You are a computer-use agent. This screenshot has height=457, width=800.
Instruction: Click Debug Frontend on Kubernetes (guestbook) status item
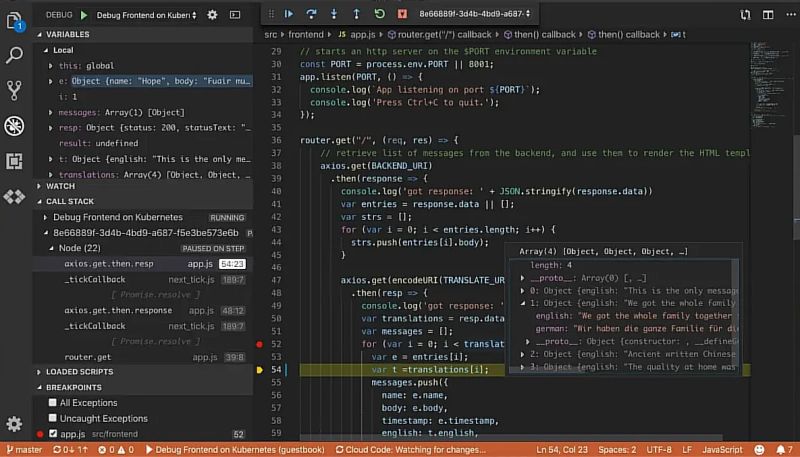click(235, 449)
